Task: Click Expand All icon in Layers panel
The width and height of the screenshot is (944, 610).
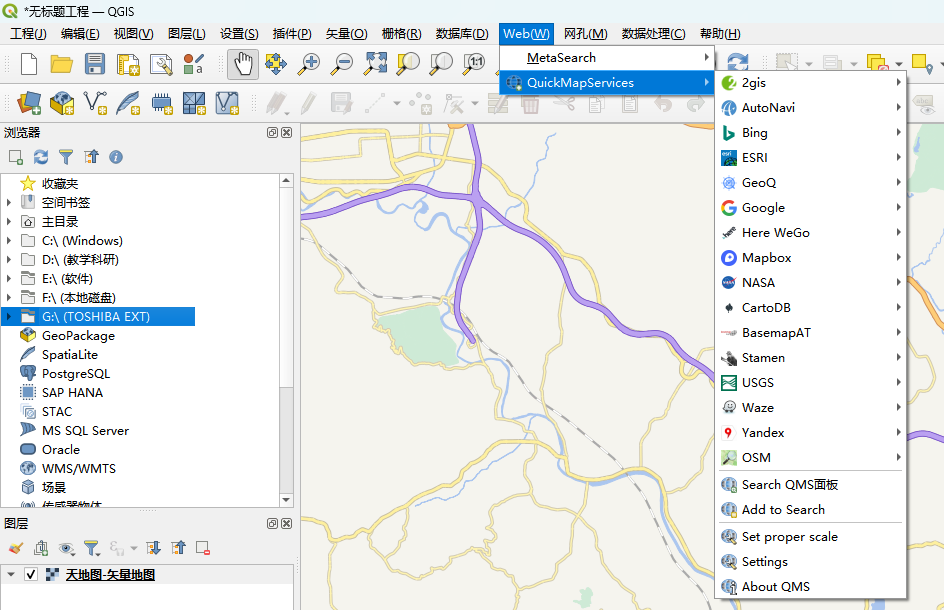Action: (x=153, y=548)
